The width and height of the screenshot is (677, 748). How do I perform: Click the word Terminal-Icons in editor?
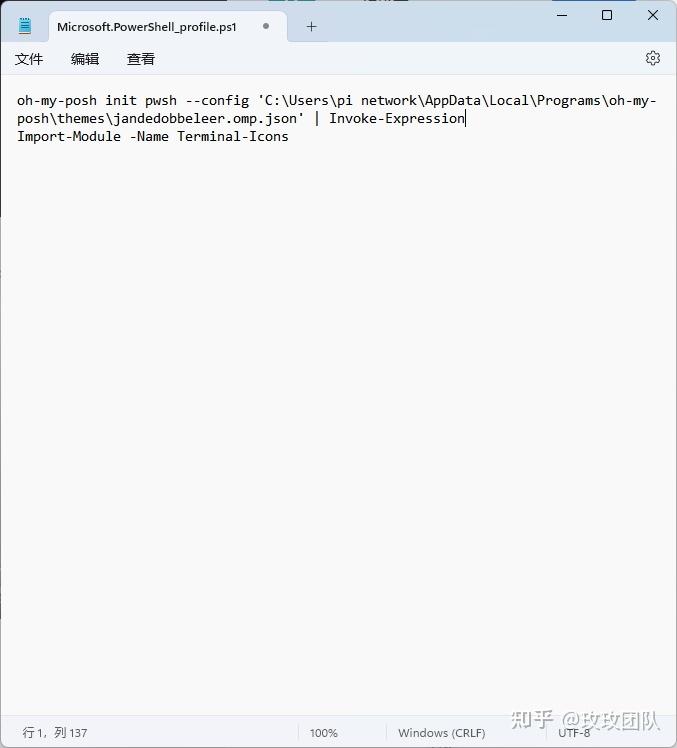coord(233,136)
